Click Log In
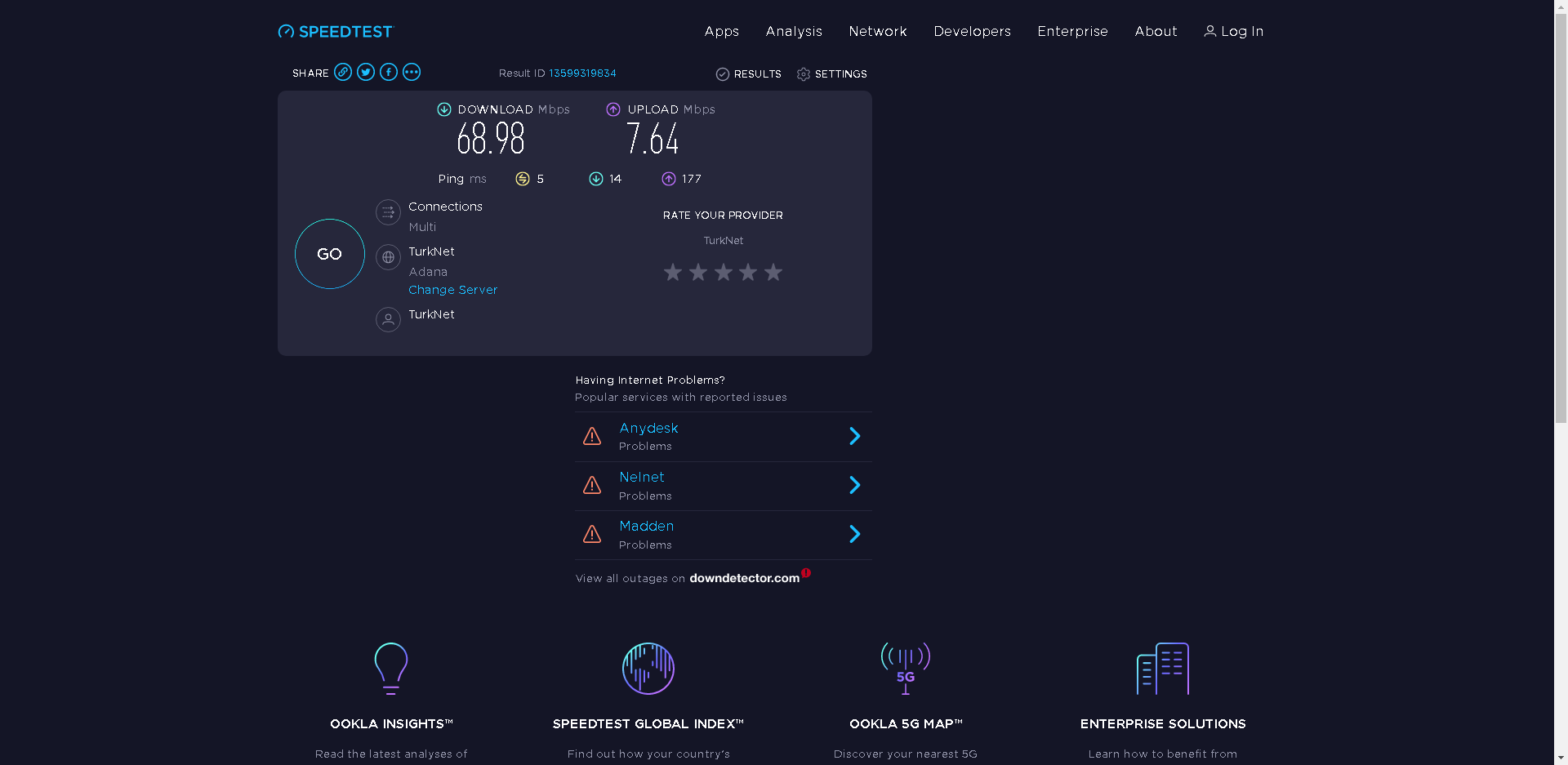Screen dimensions: 1568x765 (1234, 31)
